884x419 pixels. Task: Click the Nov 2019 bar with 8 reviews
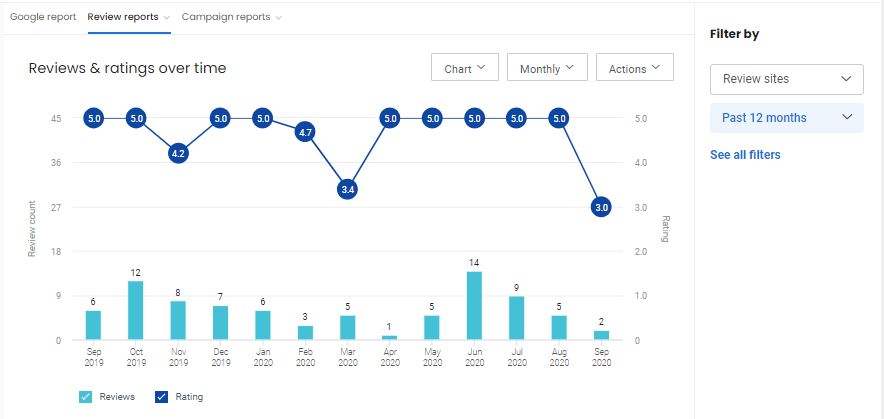[x=178, y=320]
